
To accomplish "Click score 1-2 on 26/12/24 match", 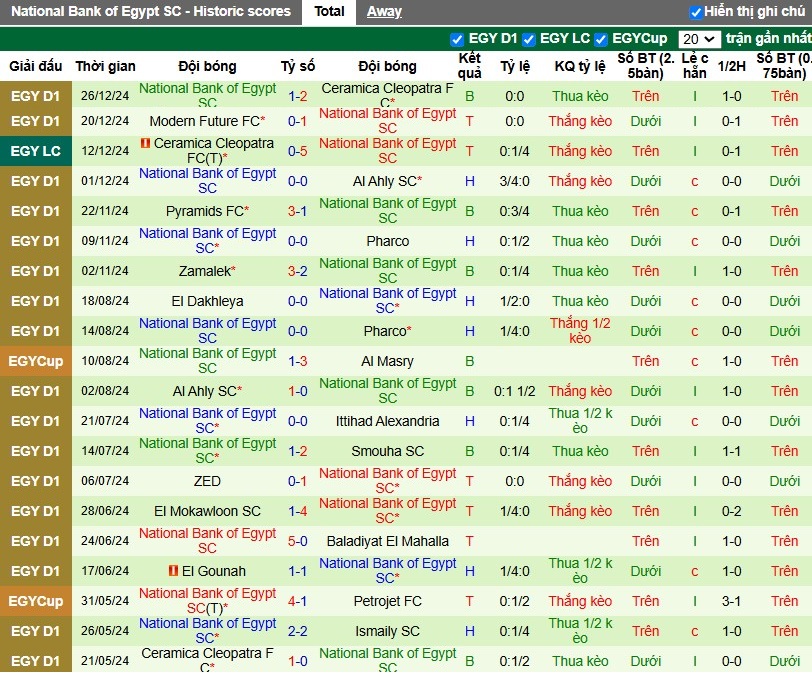I will click(x=297, y=96).
